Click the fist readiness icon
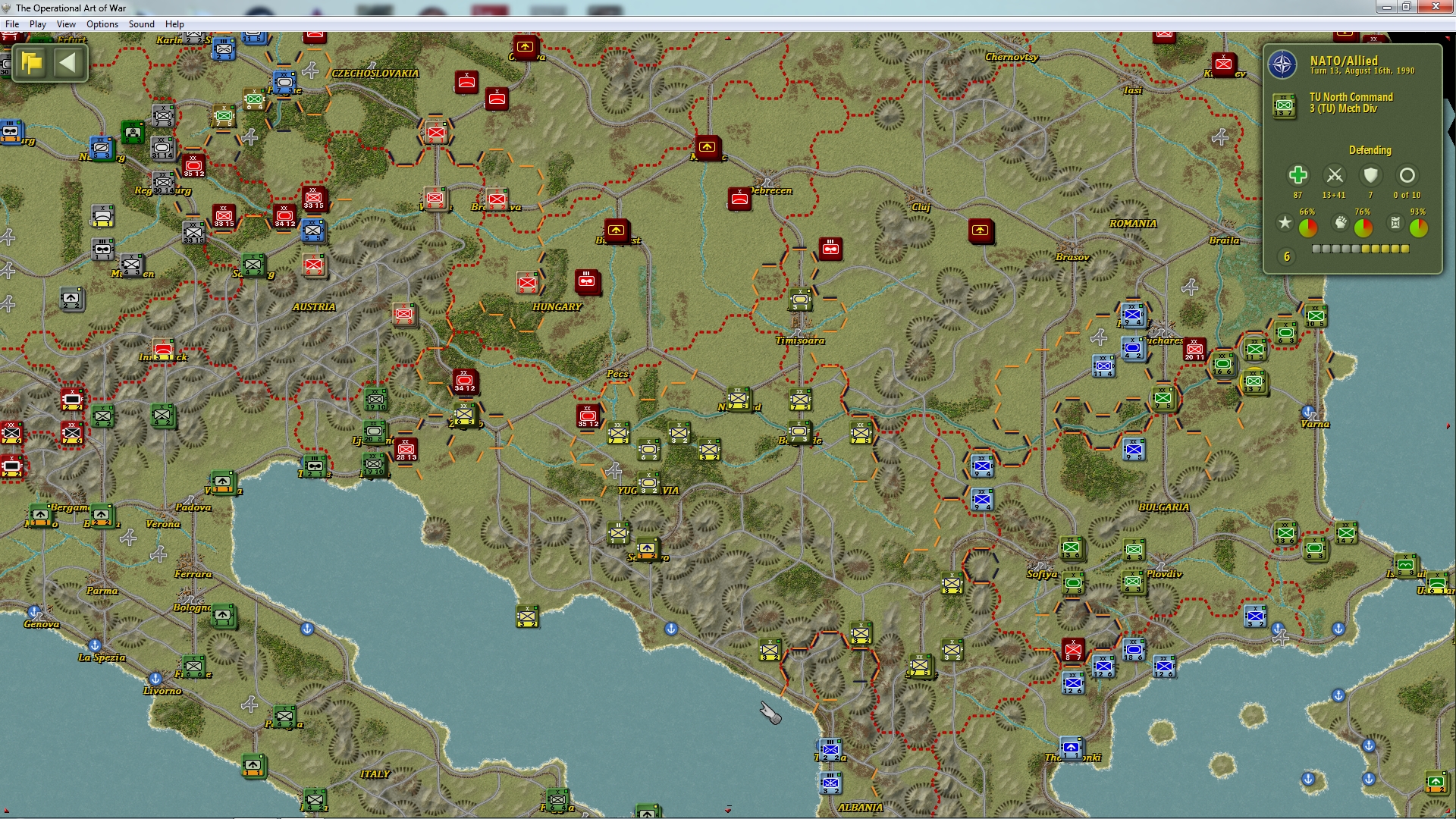Image resolution: width=1456 pixels, height=819 pixels. pyautogui.click(x=1340, y=223)
